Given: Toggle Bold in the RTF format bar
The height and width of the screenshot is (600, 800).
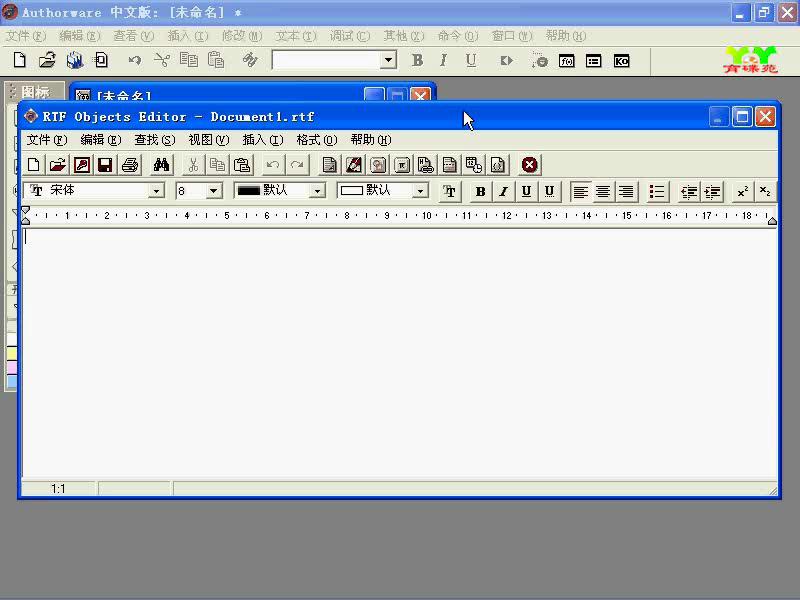Looking at the screenshot, I should [x=480, y=192].
